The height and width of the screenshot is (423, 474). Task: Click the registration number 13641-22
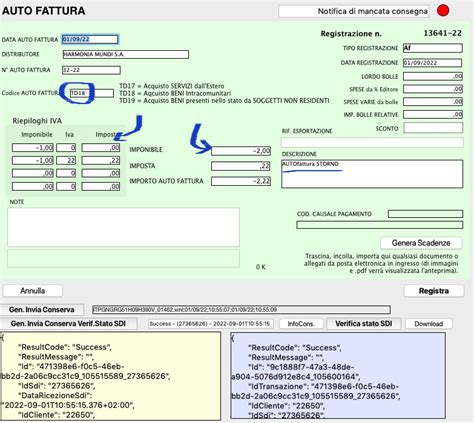click(x=442, y=33)
